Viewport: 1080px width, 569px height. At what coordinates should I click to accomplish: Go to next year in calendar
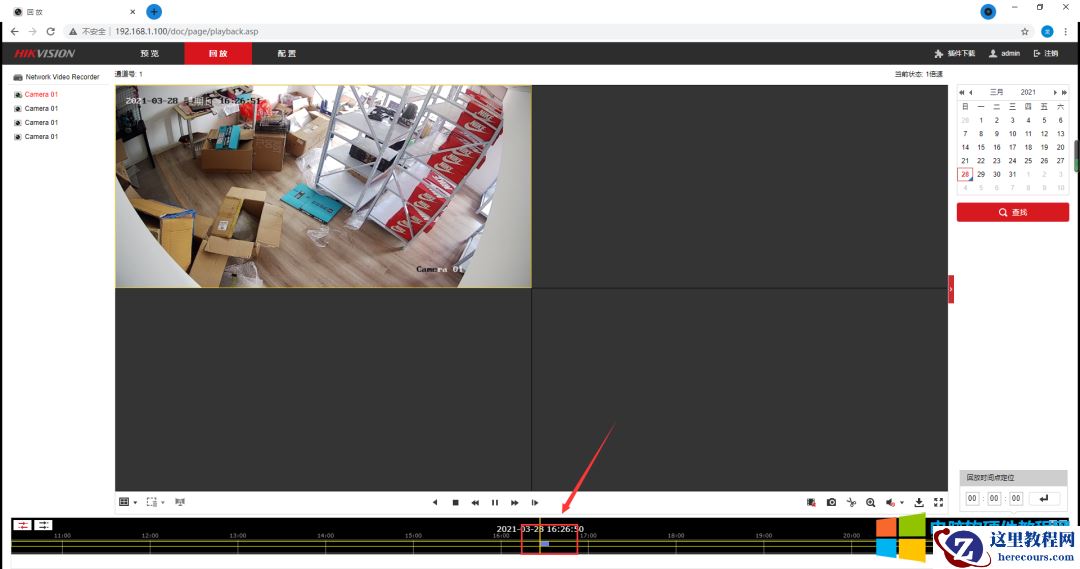tap(1064, 92)
